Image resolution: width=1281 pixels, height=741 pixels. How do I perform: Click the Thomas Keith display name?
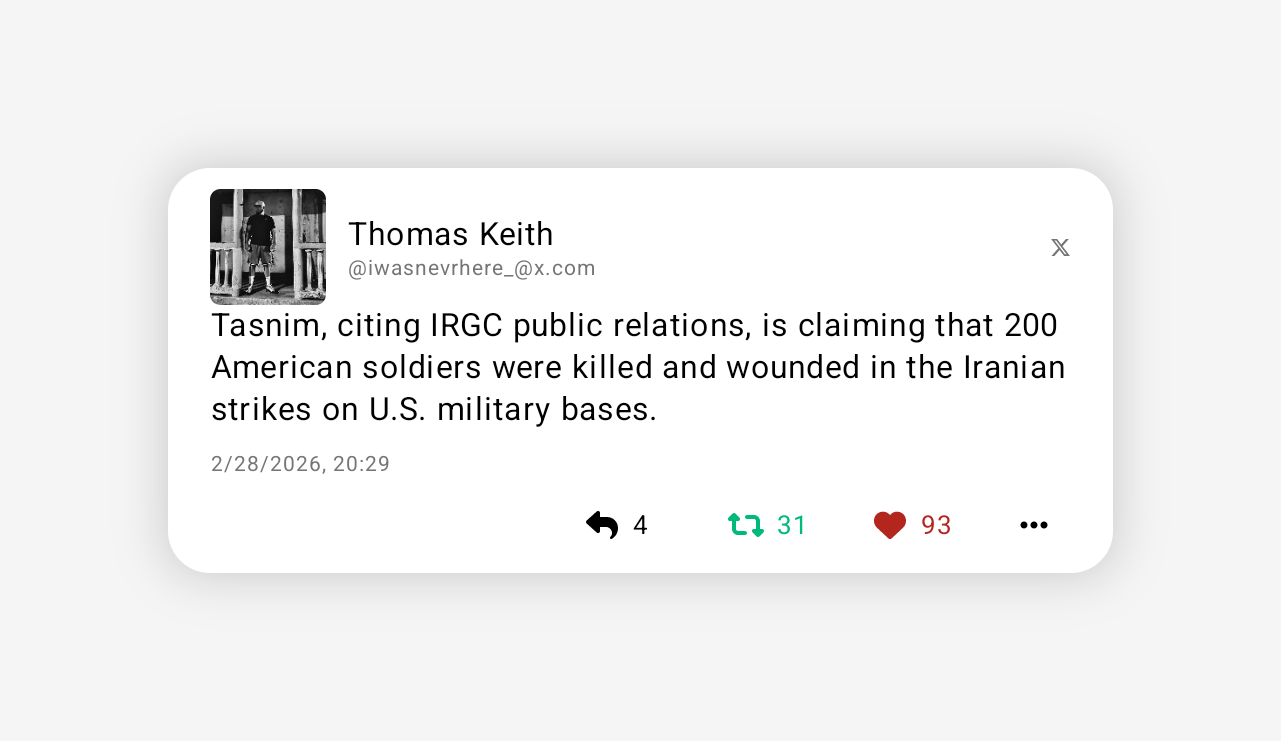coord(451,234)
